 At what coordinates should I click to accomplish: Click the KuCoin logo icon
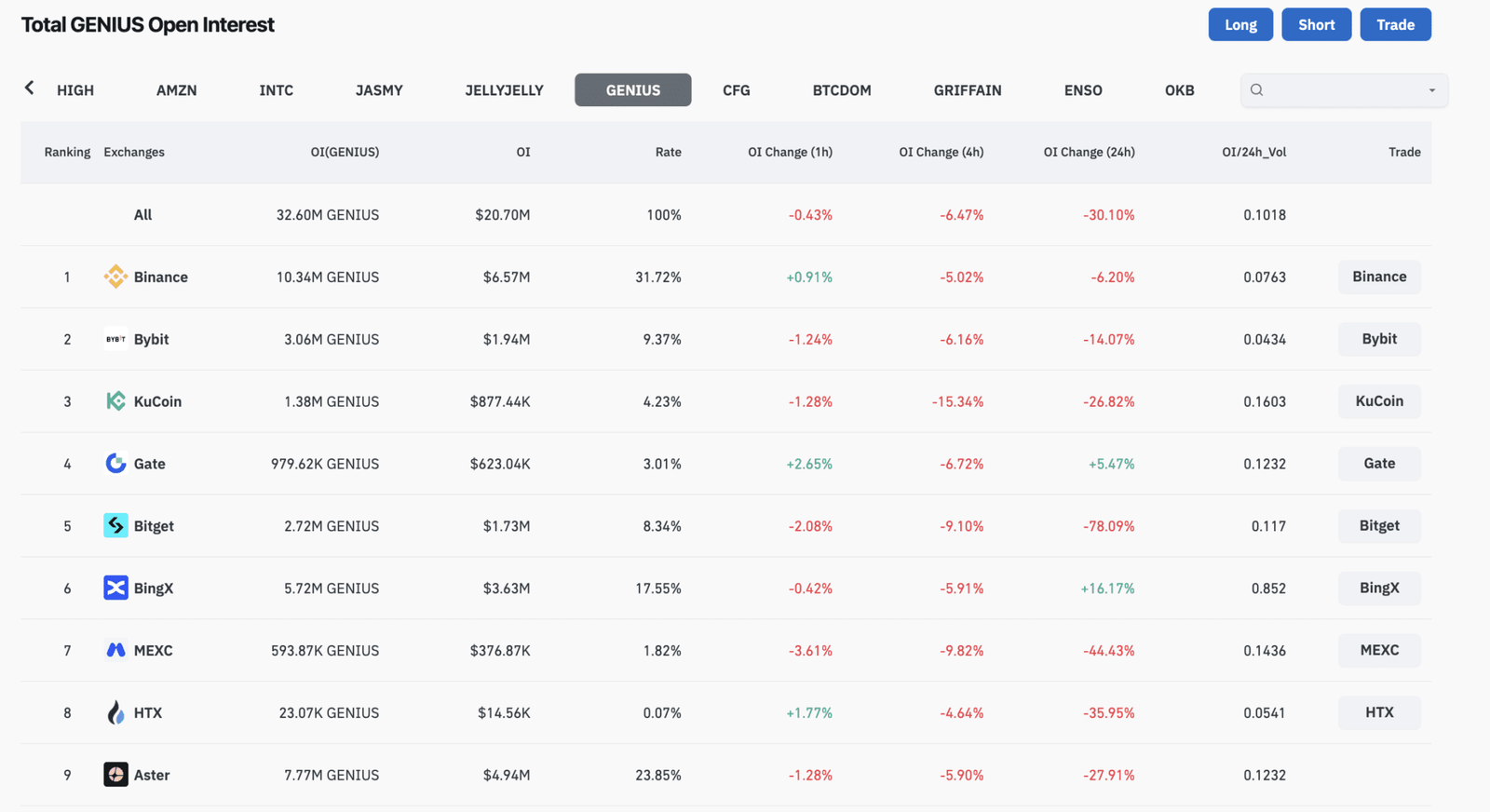[x=115, y=401]
